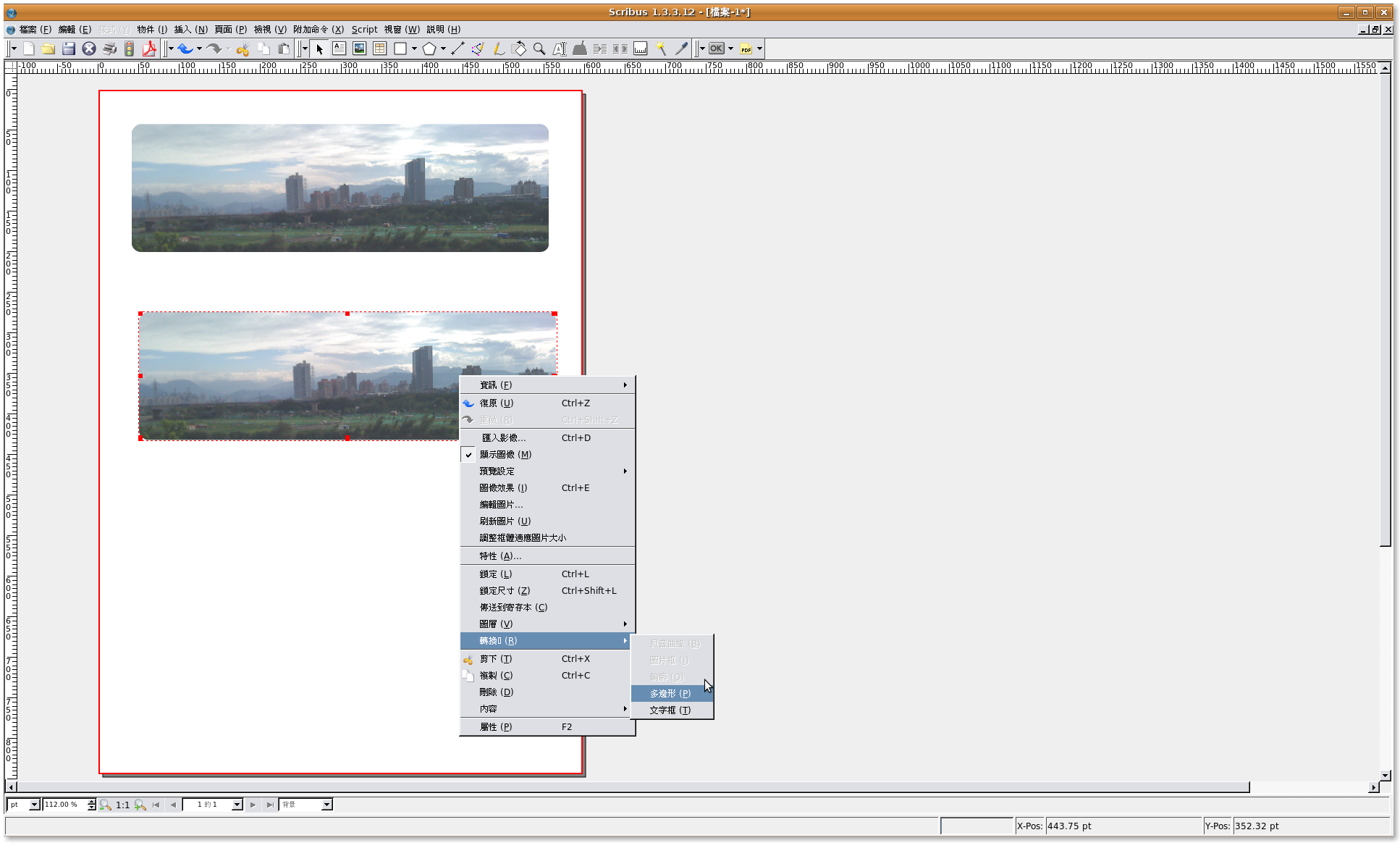The image size is (1400, 843).
Task: Click 圖像效果 (I) context menu entry
Action: [503, 487]
